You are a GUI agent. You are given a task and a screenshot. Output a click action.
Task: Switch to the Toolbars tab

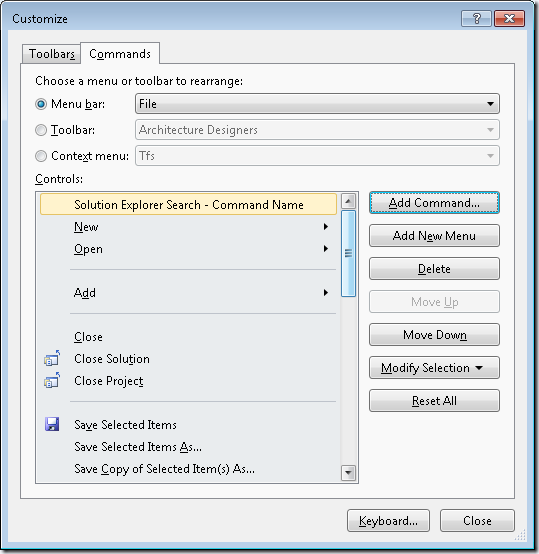pyautogui.click(x=52, y=54)
